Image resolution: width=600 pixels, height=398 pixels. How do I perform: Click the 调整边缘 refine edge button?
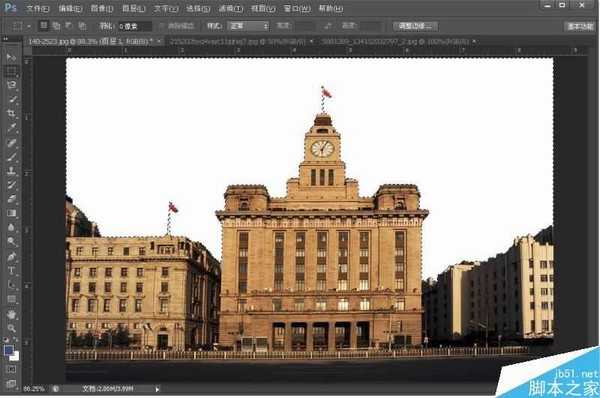tap(416, 26)
